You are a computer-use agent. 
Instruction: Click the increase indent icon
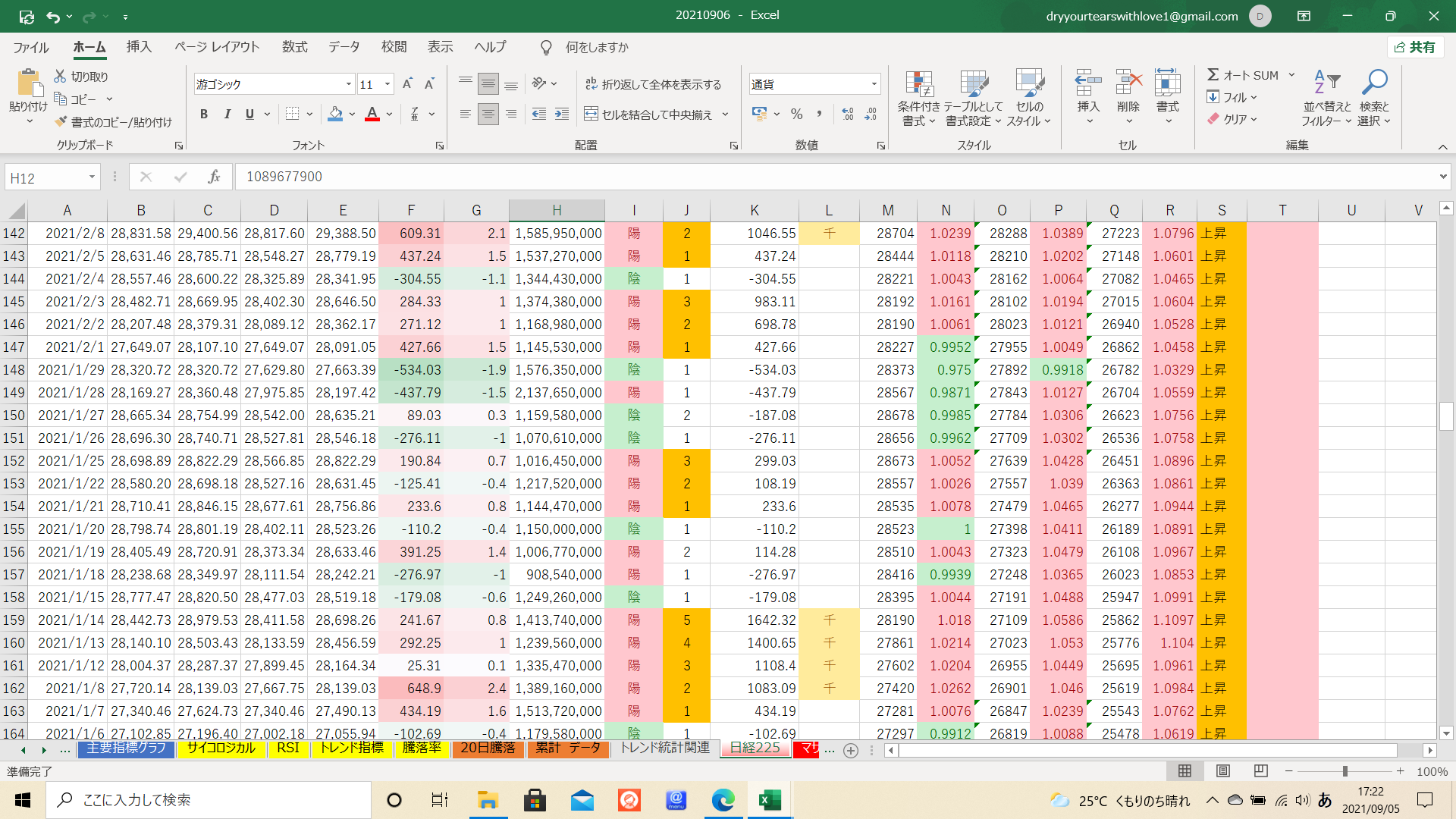(x=561, y=115)
